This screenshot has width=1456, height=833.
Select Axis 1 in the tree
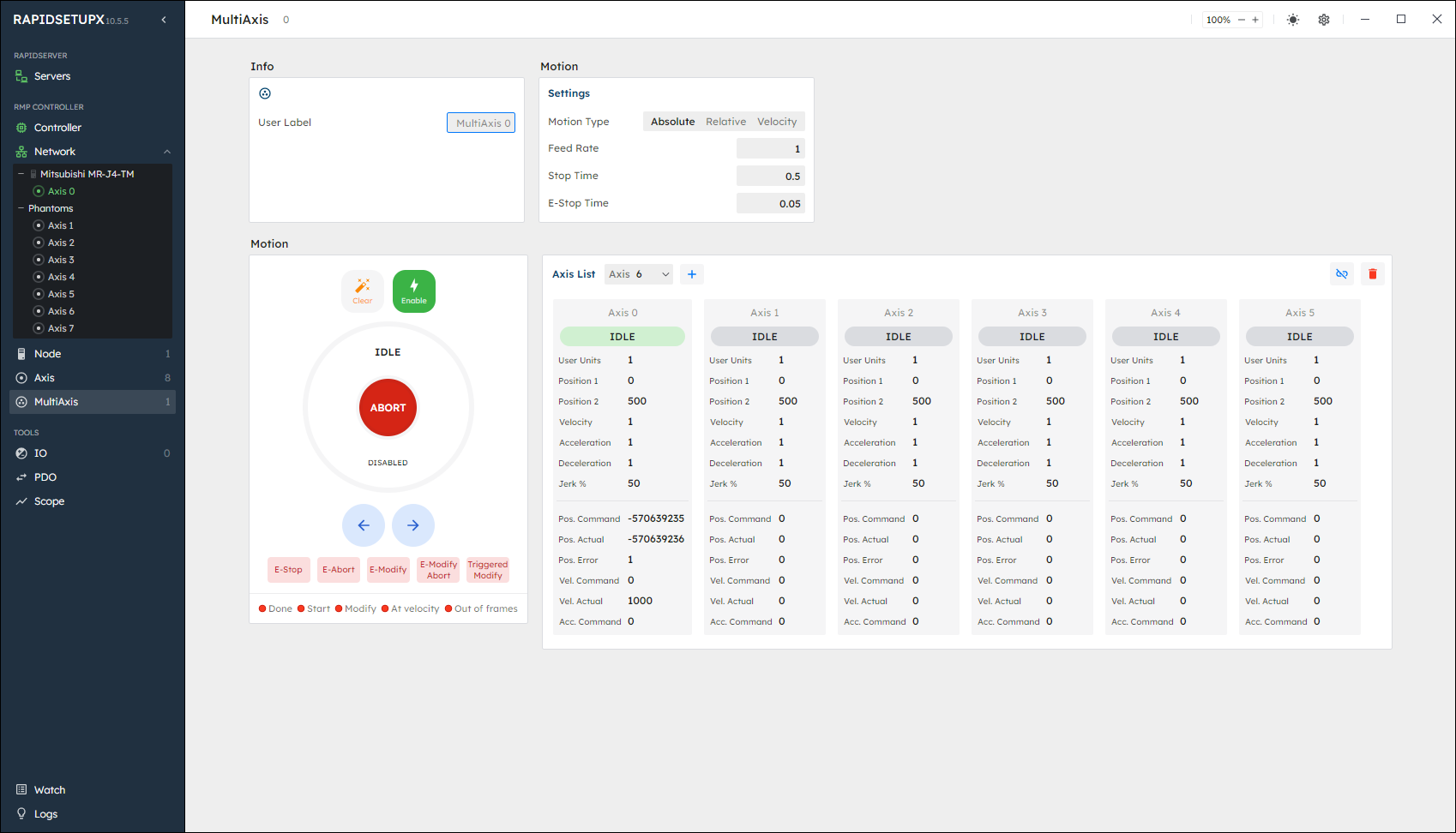[61, 225]
